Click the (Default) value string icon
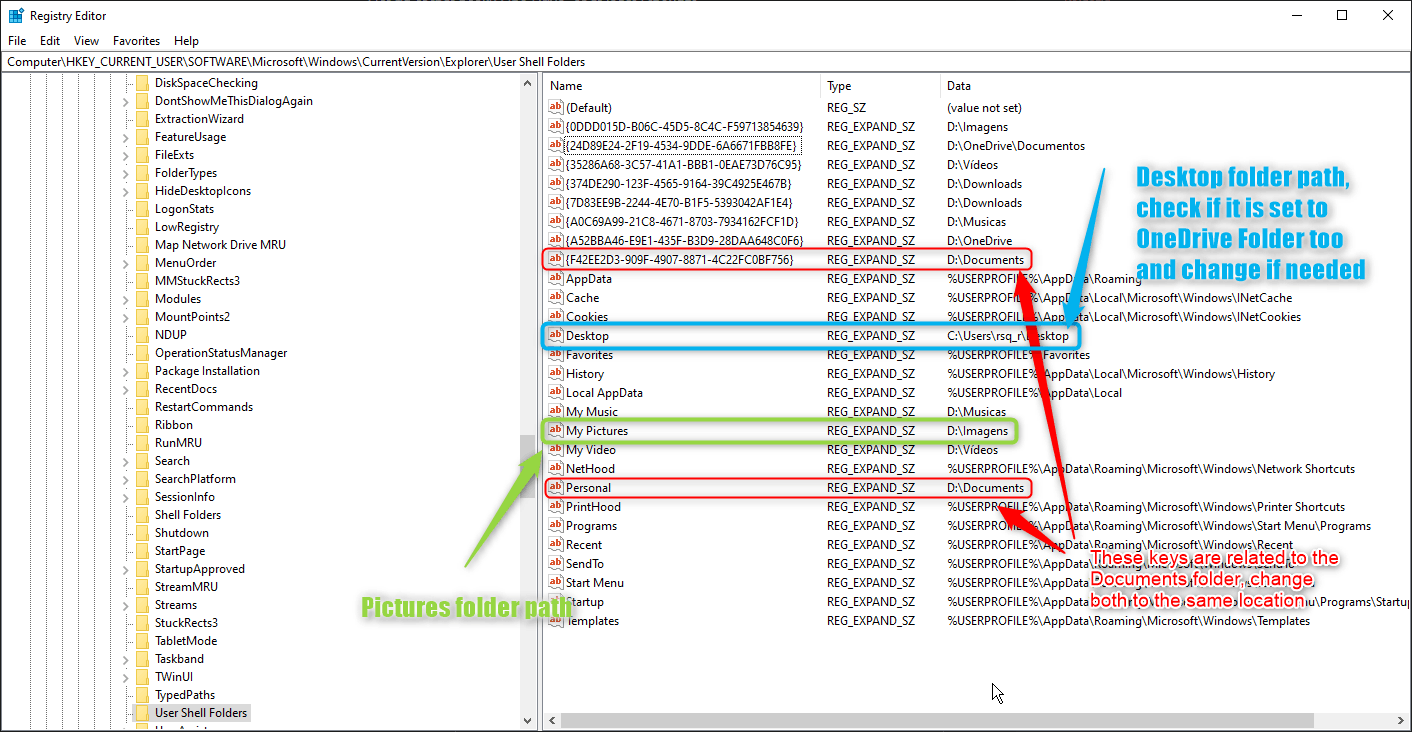The image size is (1412, 732). (x=556, y=107)
